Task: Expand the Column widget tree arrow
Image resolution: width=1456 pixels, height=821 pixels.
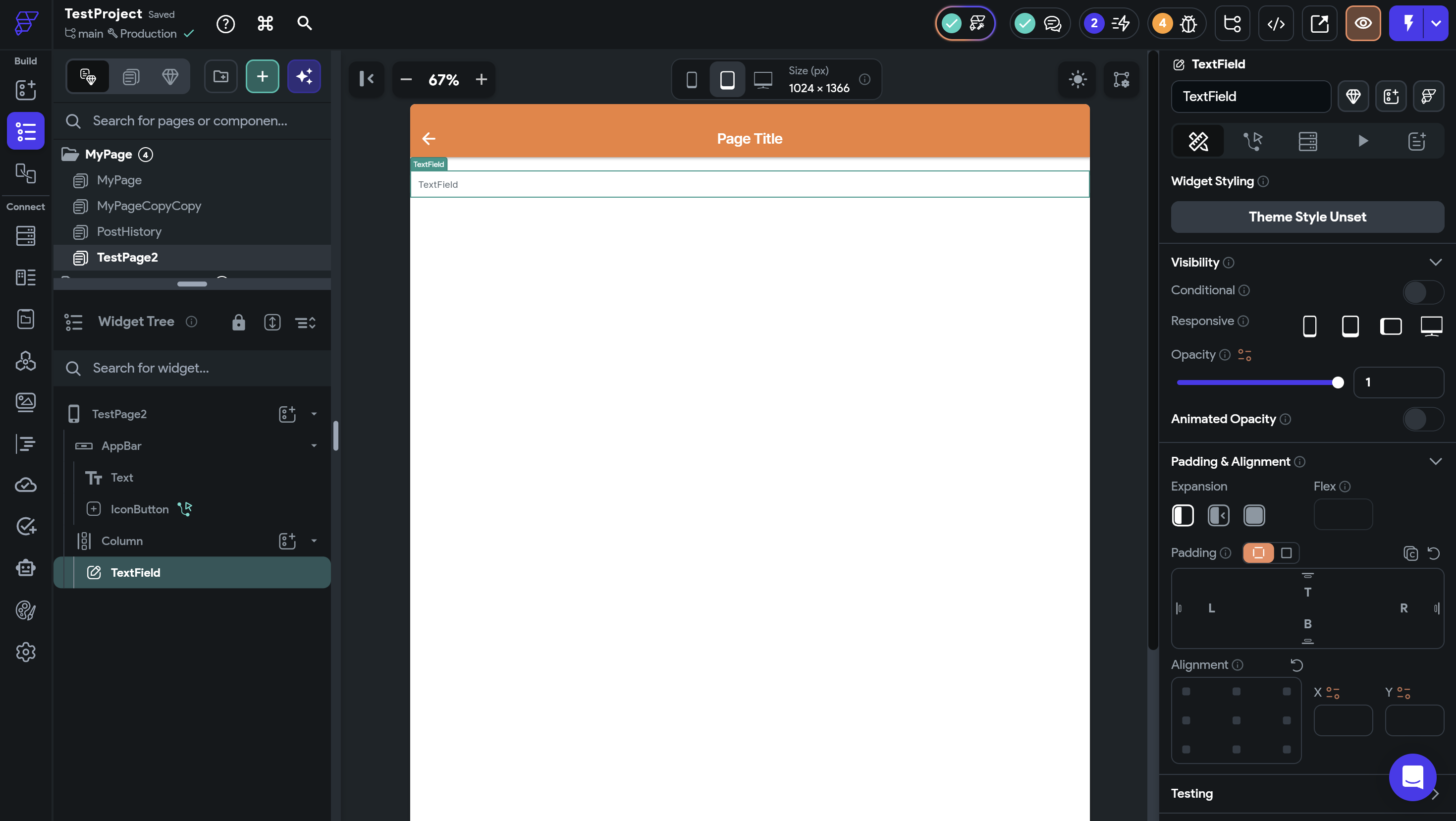Action: point(314,541)
